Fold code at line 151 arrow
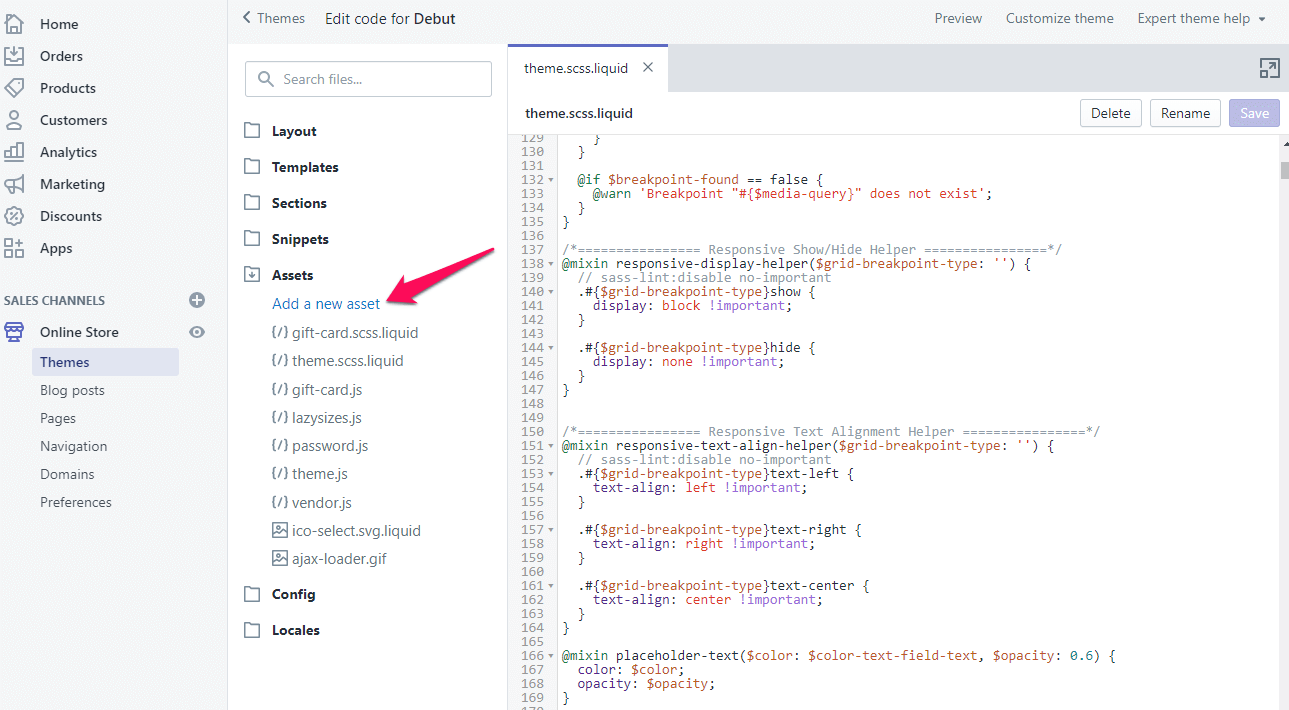Screen dimensions: 1289x710 (551, 446)
